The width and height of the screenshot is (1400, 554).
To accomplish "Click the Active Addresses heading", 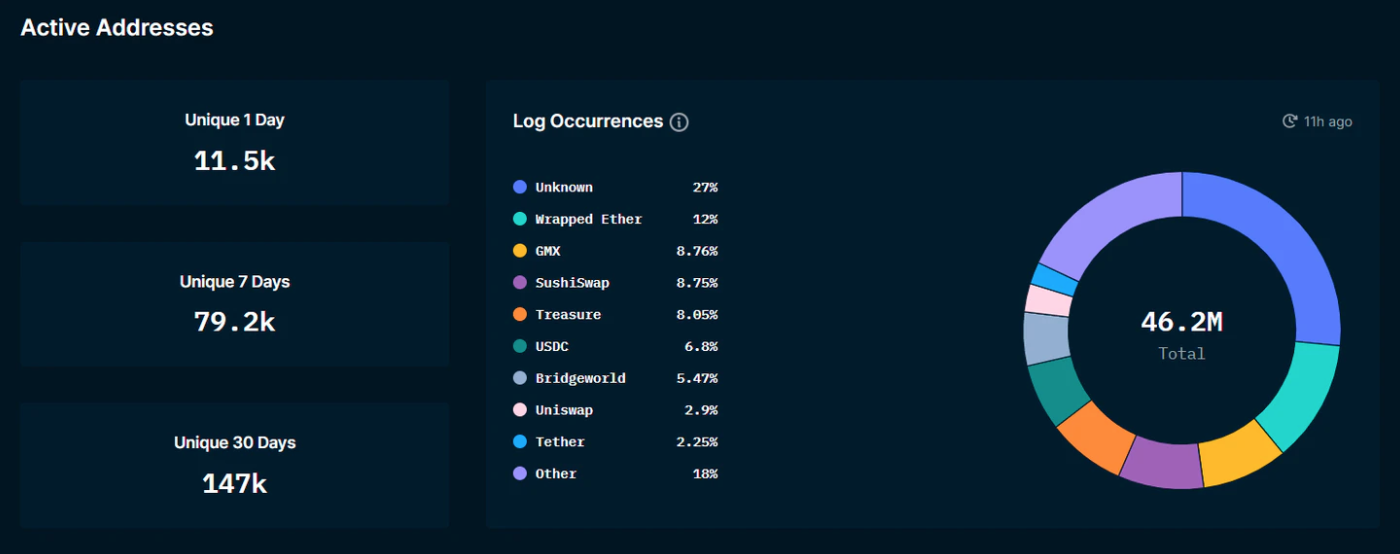I will (117, 28).
